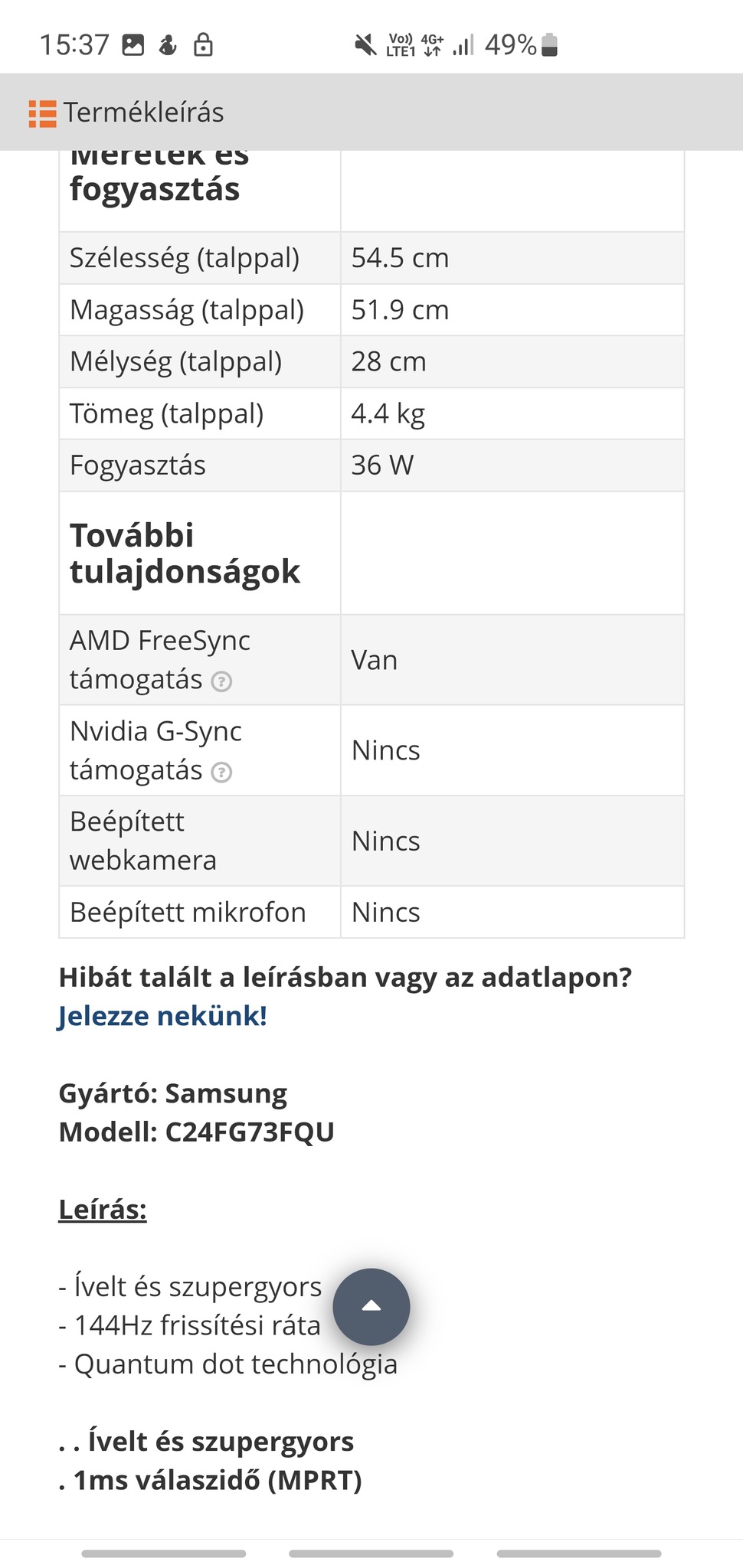Tap the signal strength bars icon

(463, 46)
